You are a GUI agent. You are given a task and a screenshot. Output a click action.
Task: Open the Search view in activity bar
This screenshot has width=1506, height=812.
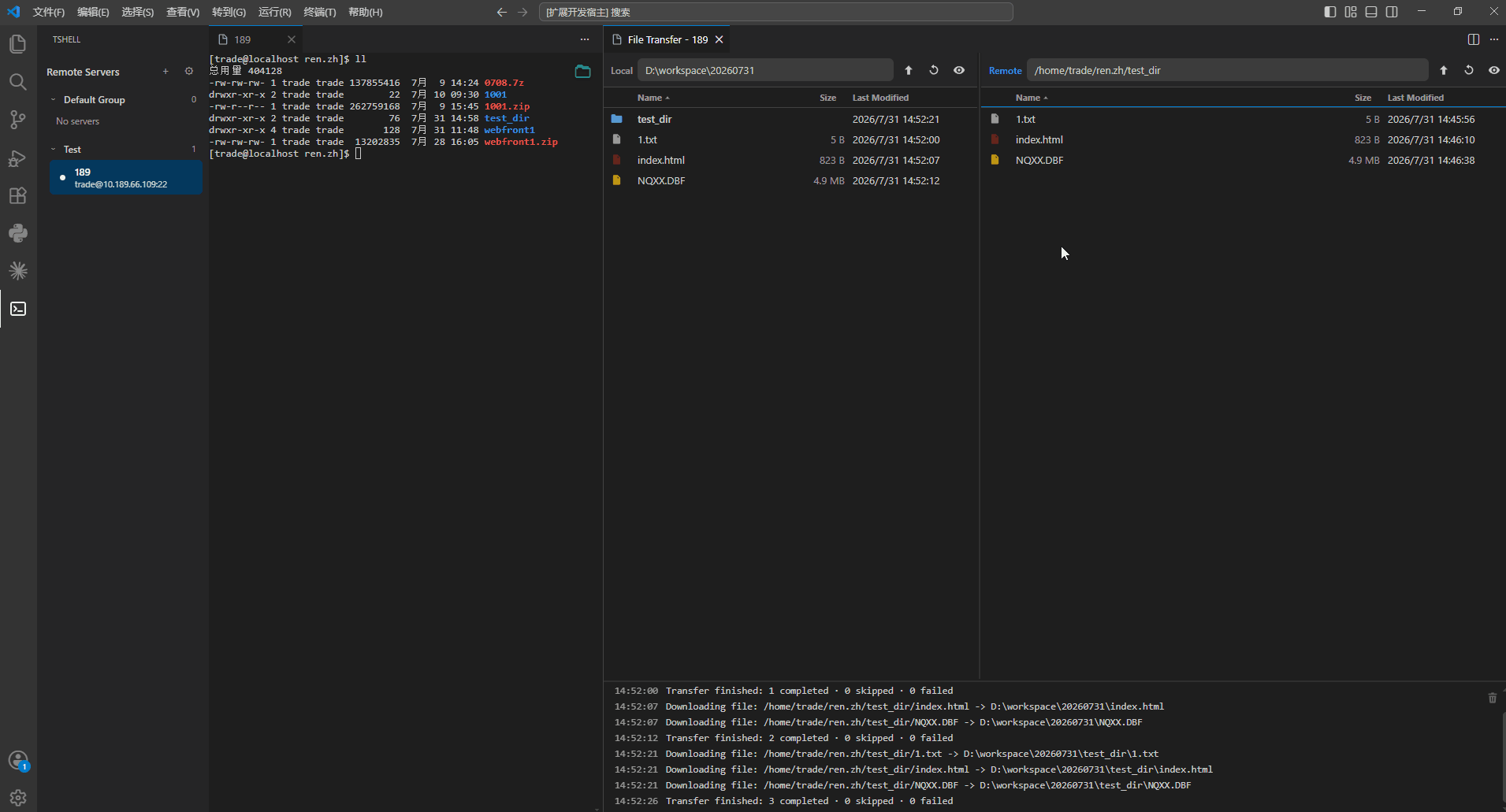point(18,82)
